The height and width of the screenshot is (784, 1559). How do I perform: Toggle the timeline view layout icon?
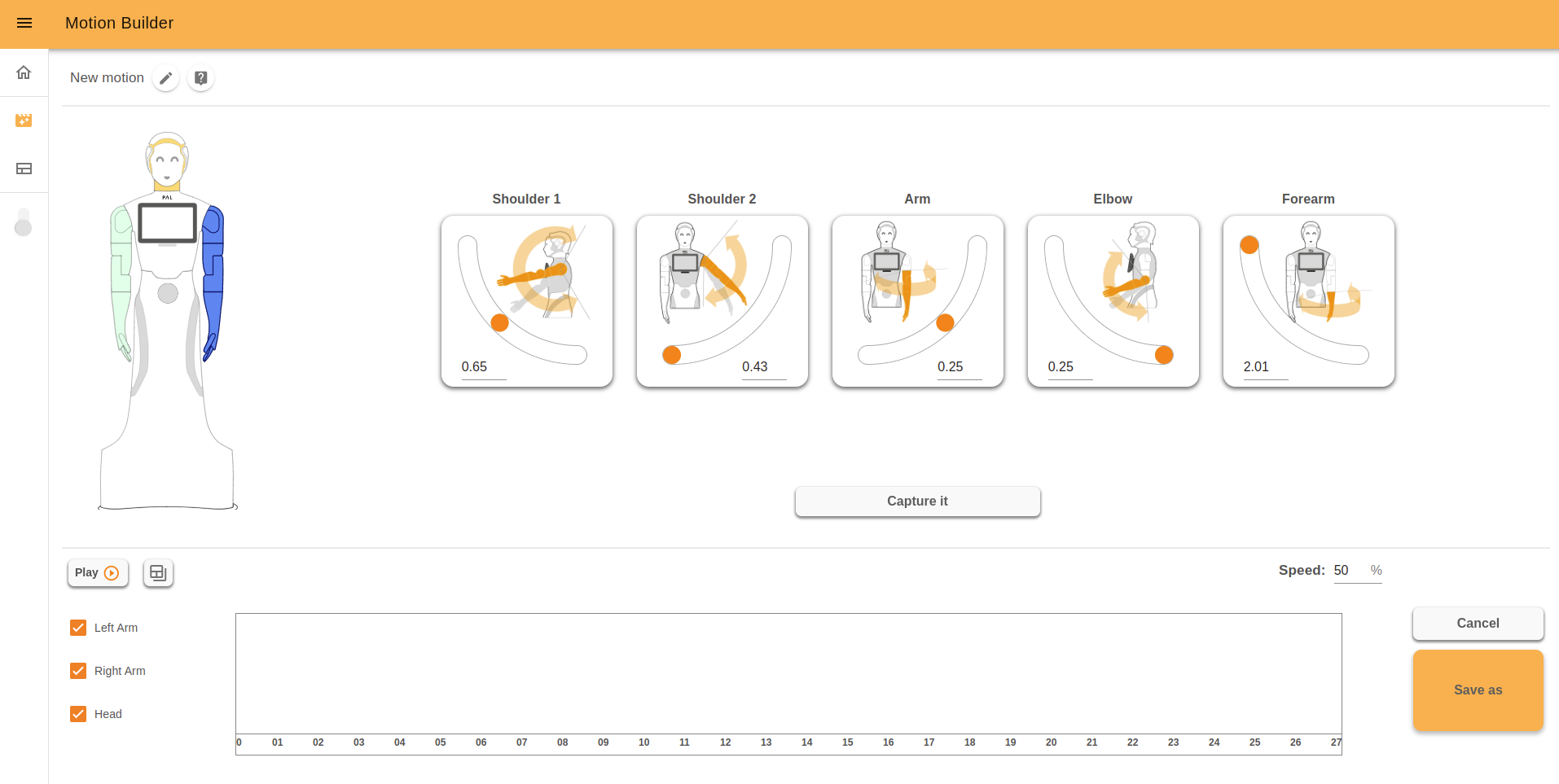pos(158,573)
